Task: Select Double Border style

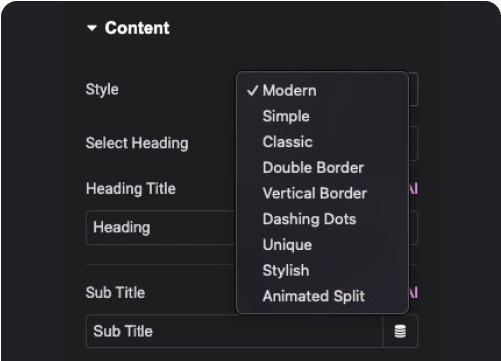Action: [x=313, y=168]
